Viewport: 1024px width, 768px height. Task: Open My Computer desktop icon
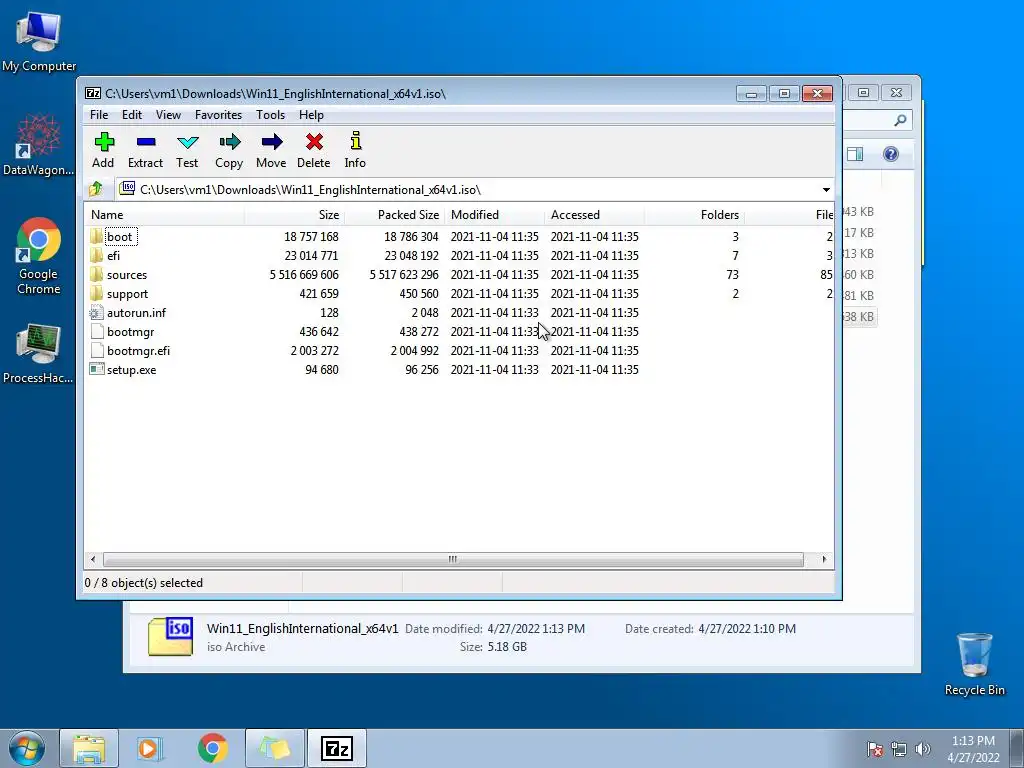pos(39,41)
